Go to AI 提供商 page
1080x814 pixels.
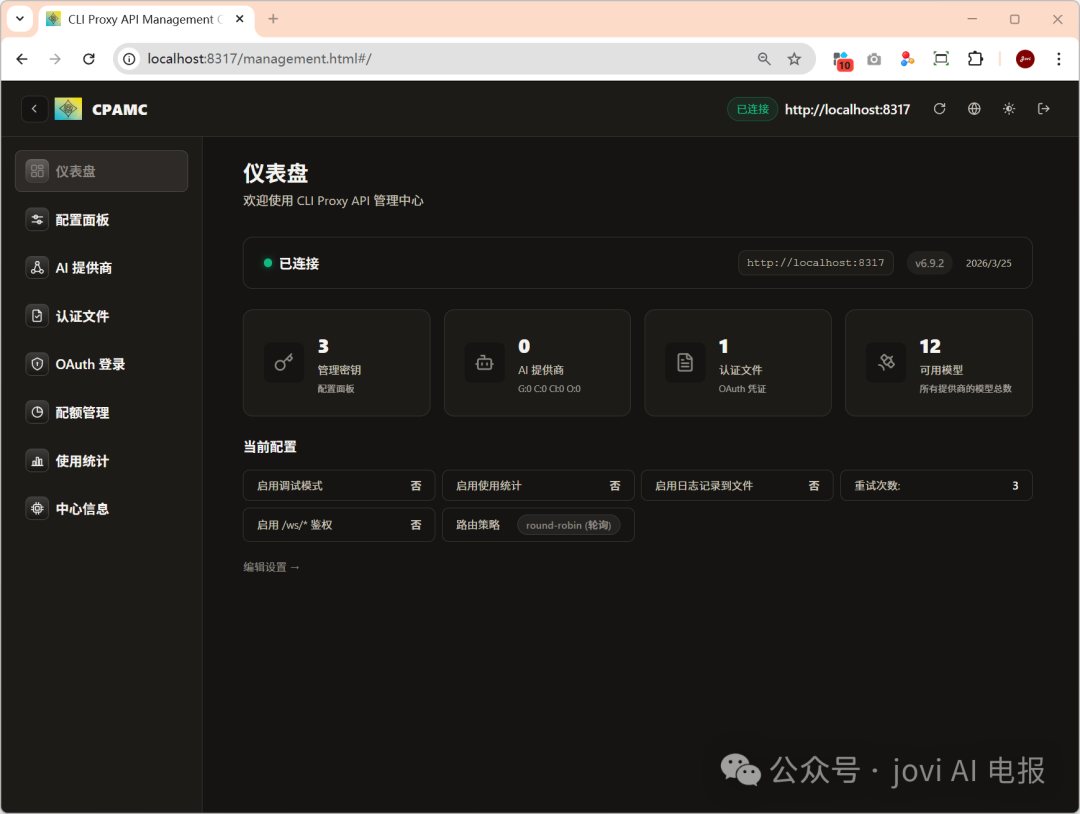click(x=101, y=268)
